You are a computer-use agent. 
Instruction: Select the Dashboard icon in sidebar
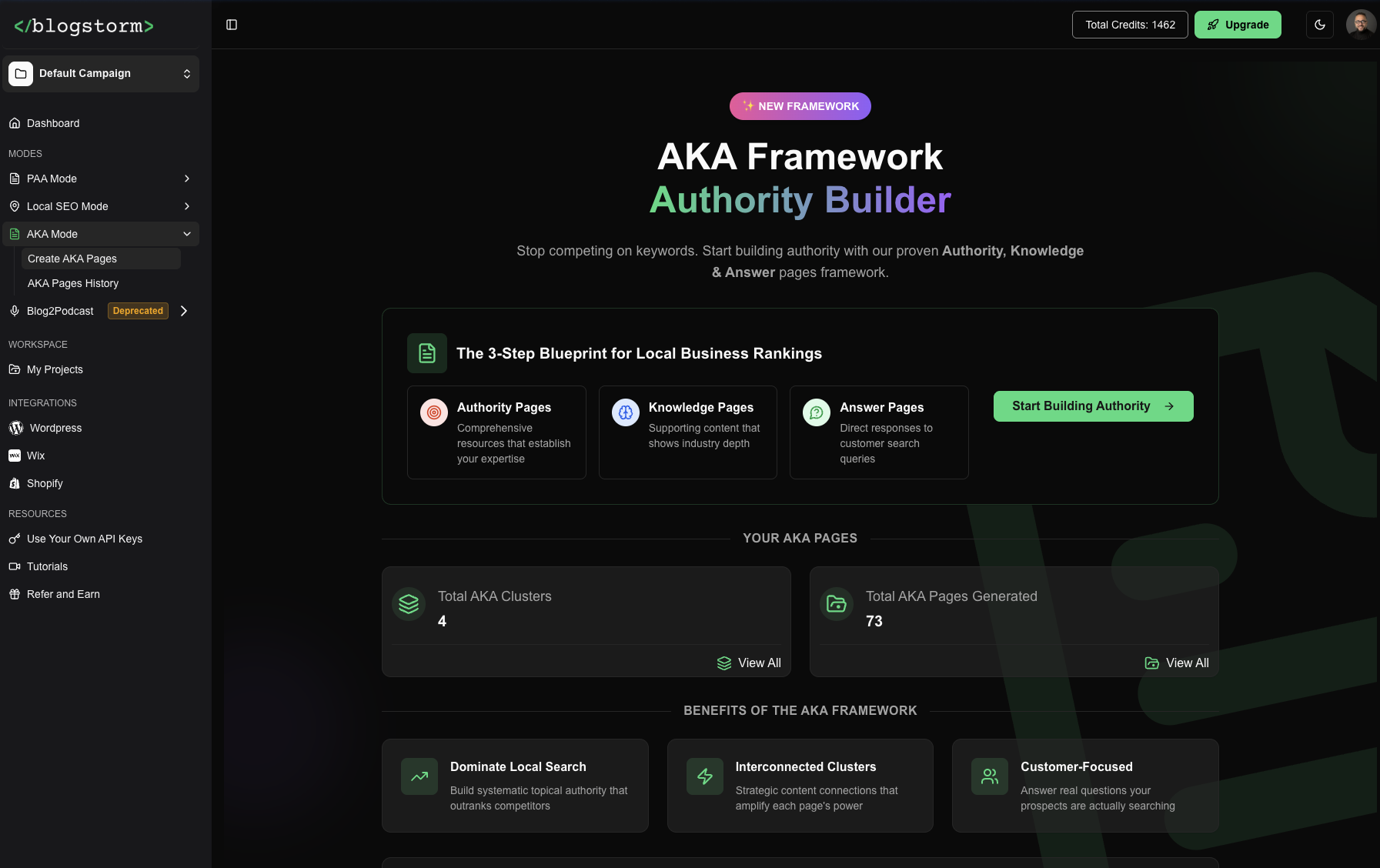tap(15, 123)
